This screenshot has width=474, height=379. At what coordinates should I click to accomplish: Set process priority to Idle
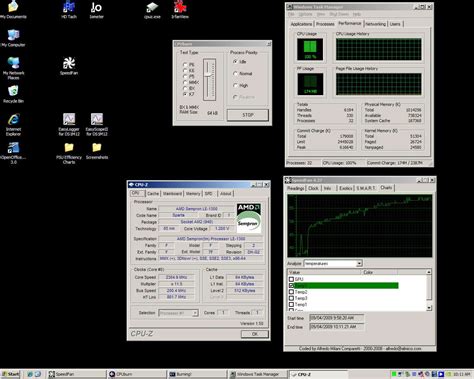[235, 62]
